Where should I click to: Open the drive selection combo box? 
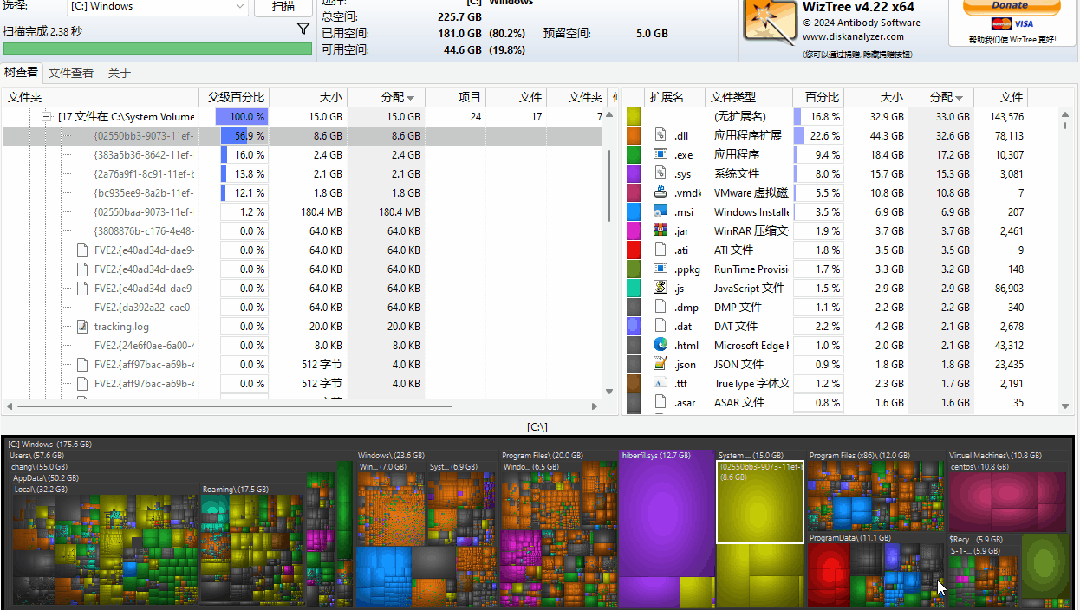click(x=157, y=7)
